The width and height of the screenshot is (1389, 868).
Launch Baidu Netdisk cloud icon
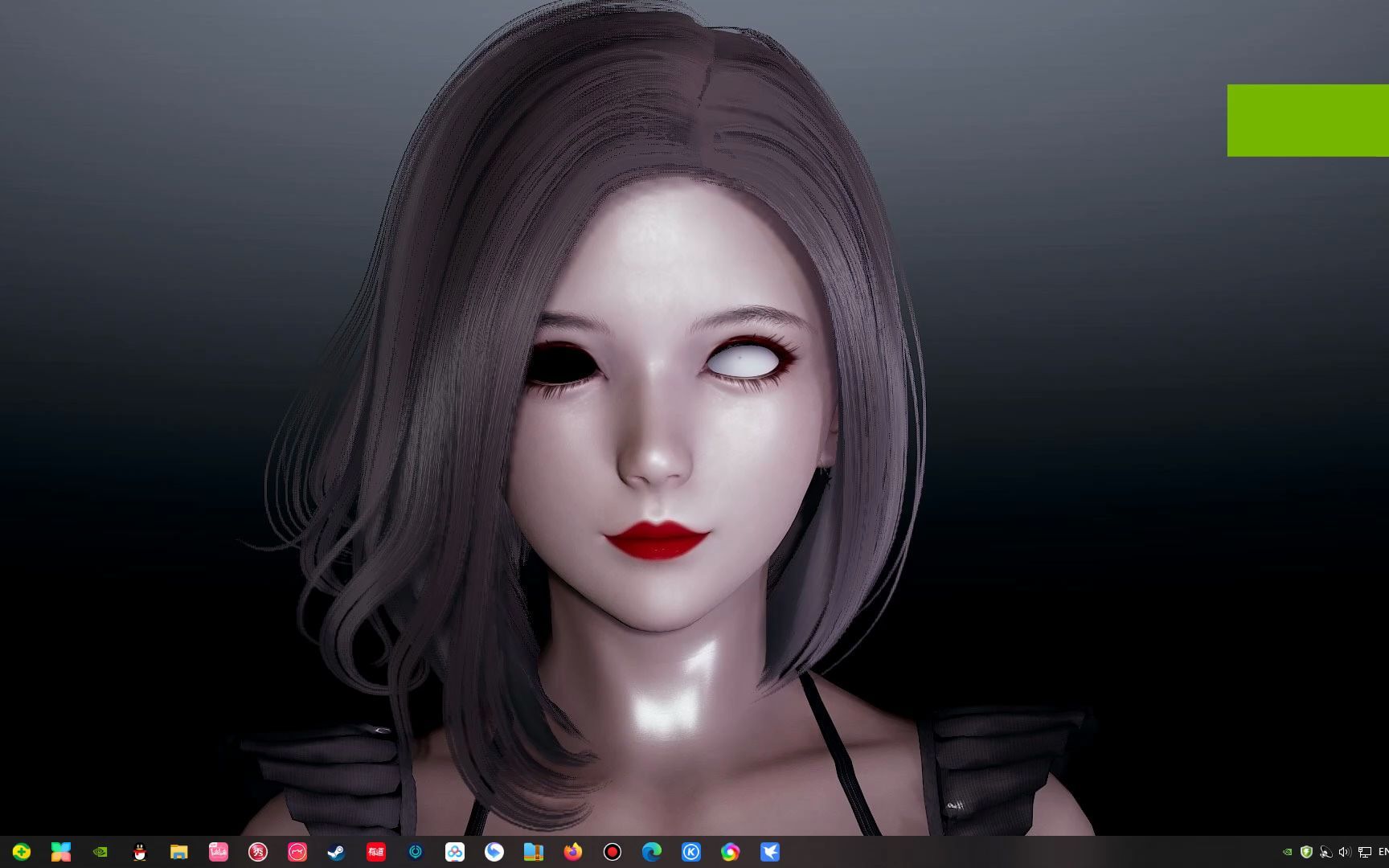(455, 852)
